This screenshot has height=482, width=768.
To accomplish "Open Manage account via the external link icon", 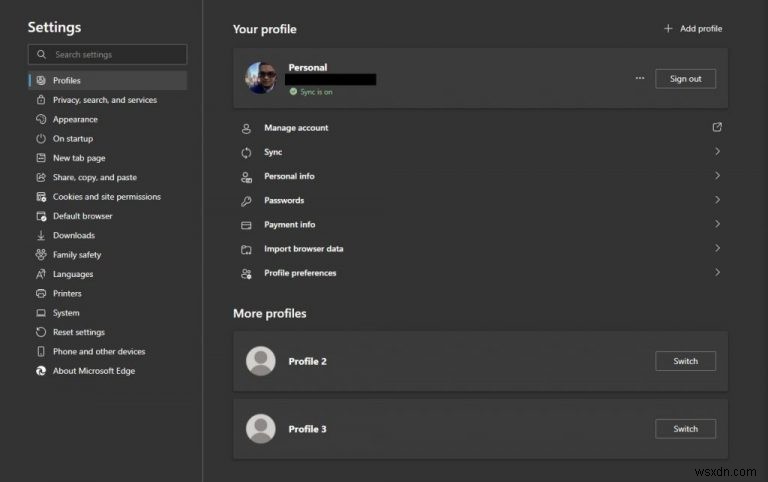I will click(717, 127).
